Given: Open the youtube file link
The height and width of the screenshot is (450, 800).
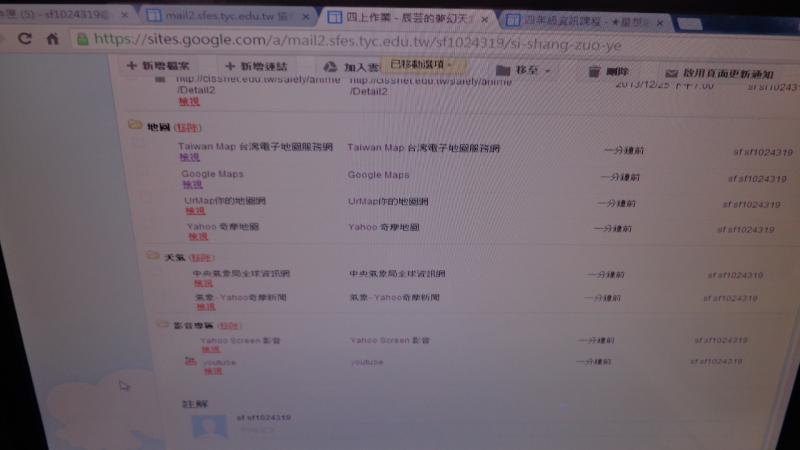Looking at the screenshot, I should pos(219,362).
